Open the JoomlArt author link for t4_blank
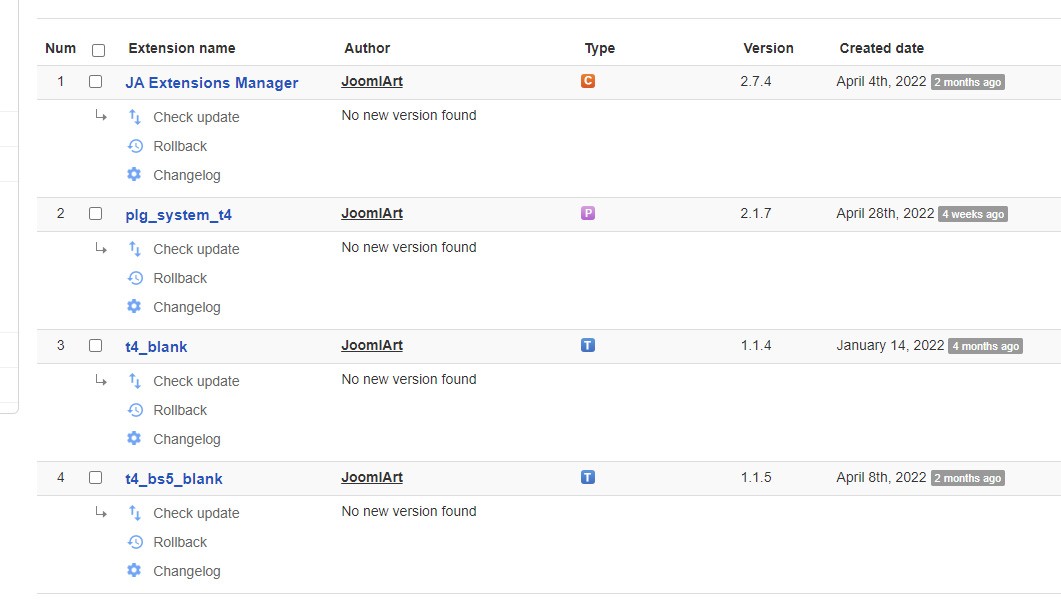Screen dimensions: 1061x601 372,345
